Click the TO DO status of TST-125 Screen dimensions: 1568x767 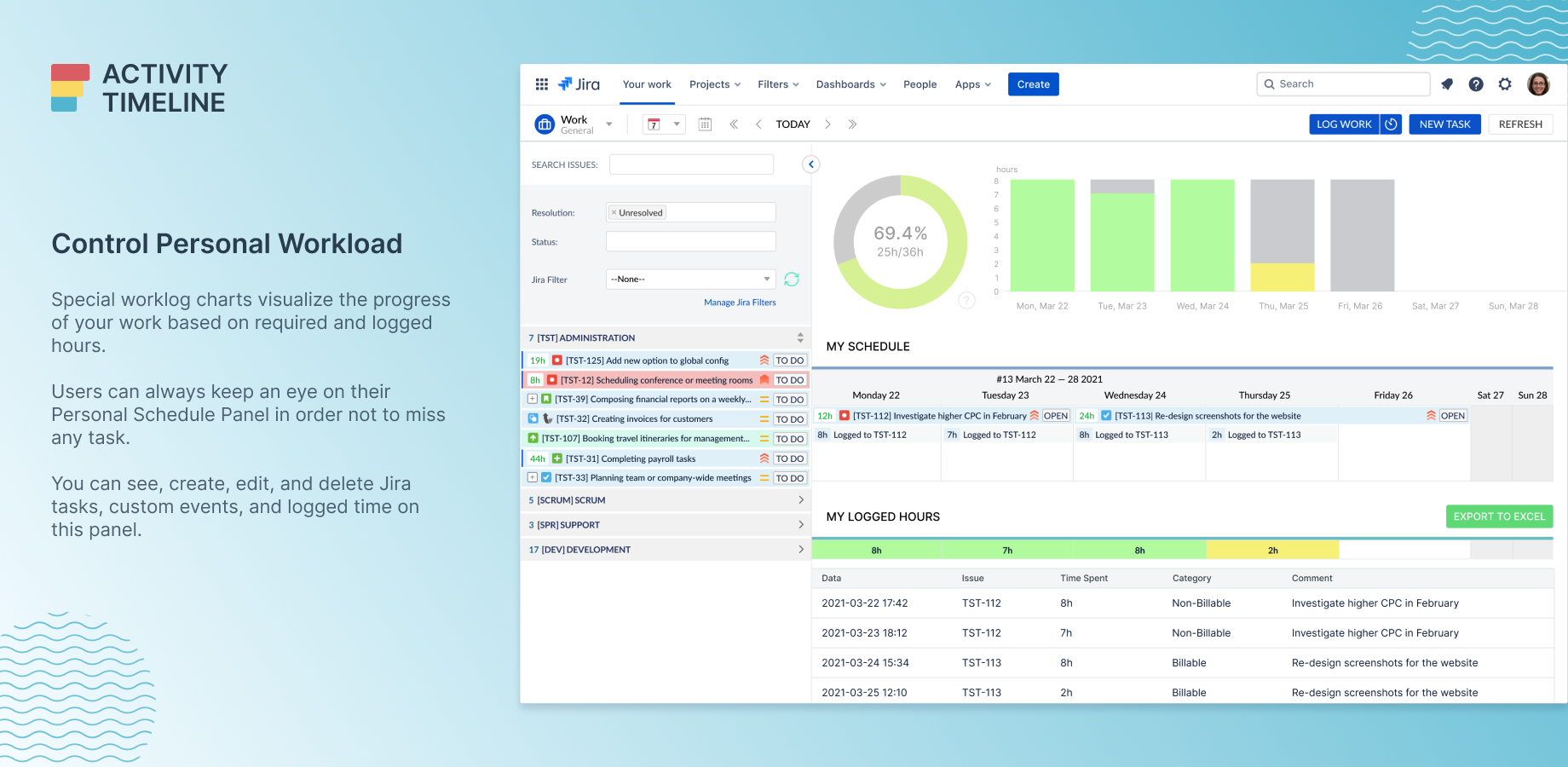click(x=790, y=360)
